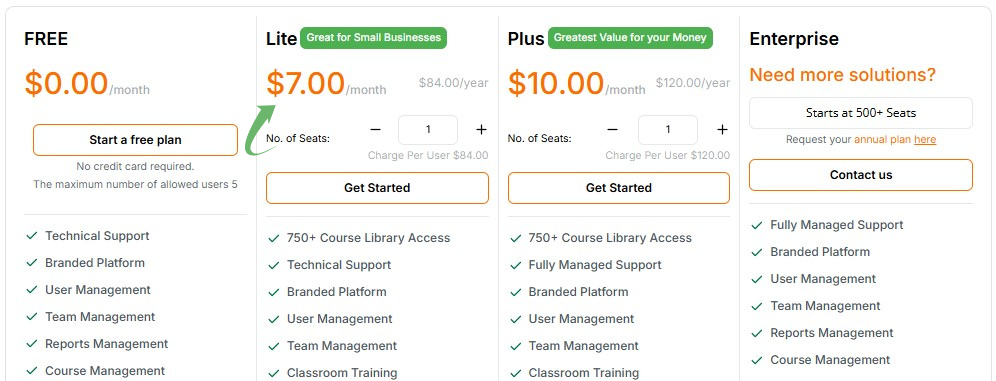Click checkmark icon beside FREE Technical Support
The image size is (996, 381).
[x=32, y=236]
